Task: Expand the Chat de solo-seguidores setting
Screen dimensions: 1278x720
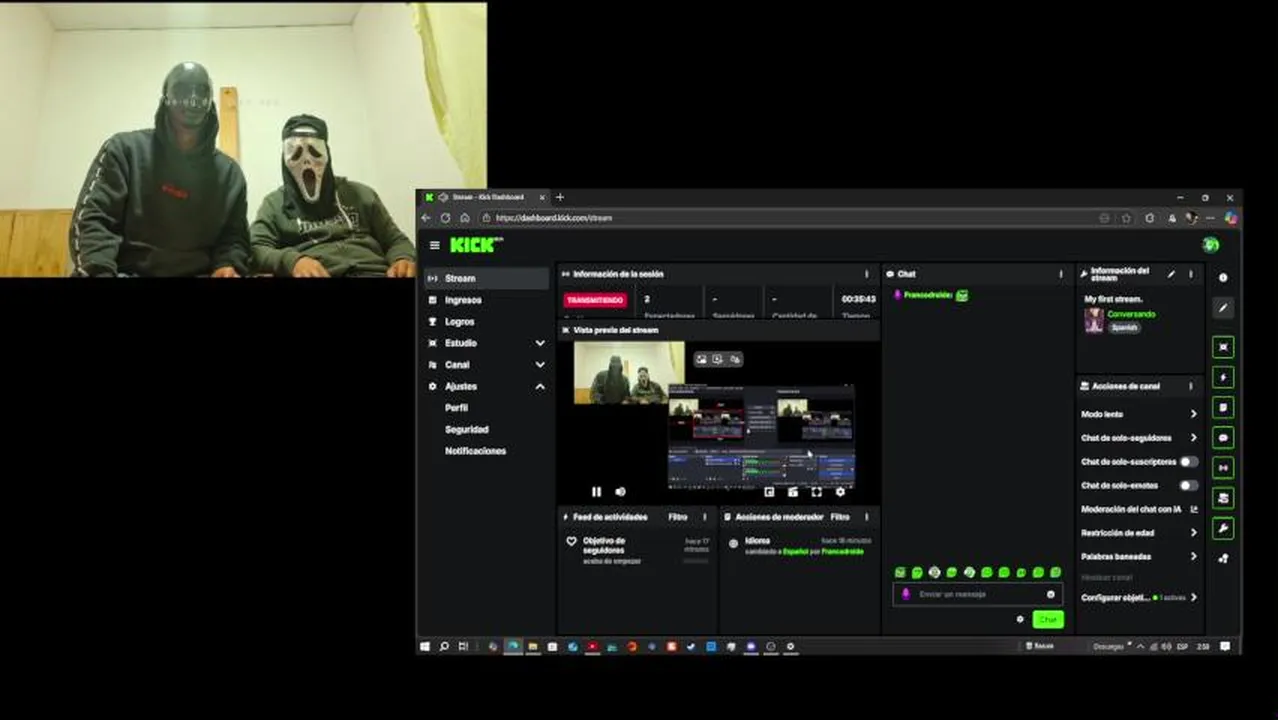Action: click(1139, 438)
